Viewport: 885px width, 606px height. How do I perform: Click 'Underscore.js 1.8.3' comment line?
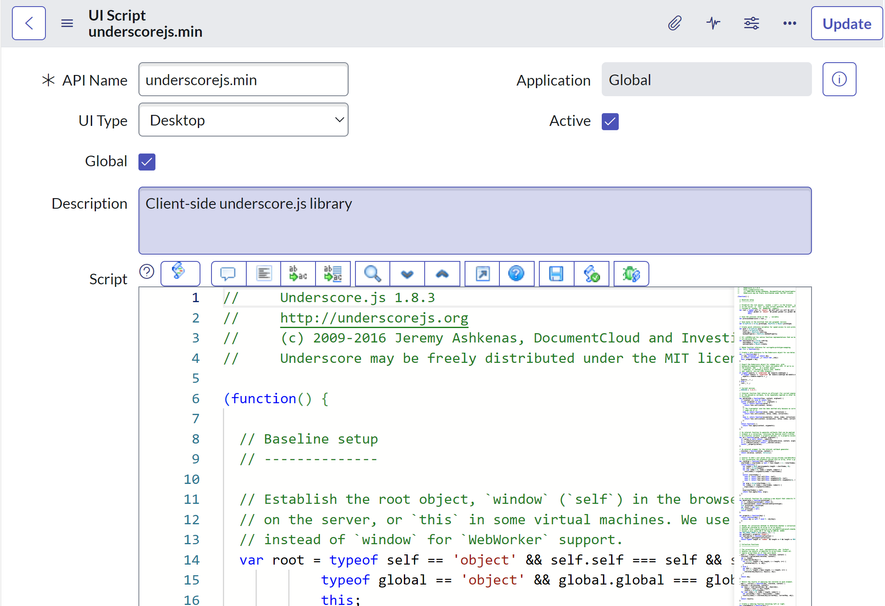click(x=357, y=297)
